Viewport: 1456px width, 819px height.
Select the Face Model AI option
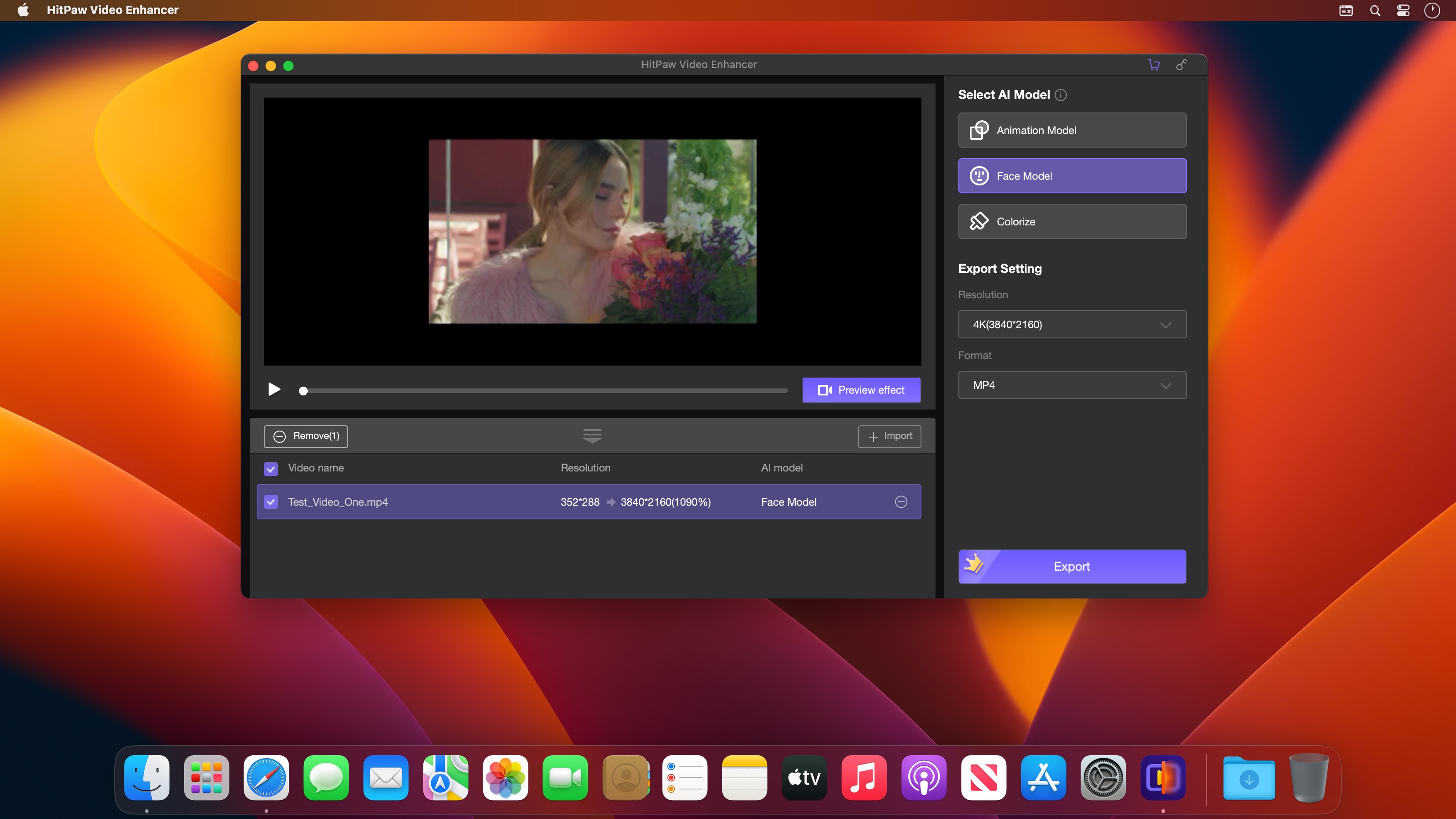[1072, 176]
